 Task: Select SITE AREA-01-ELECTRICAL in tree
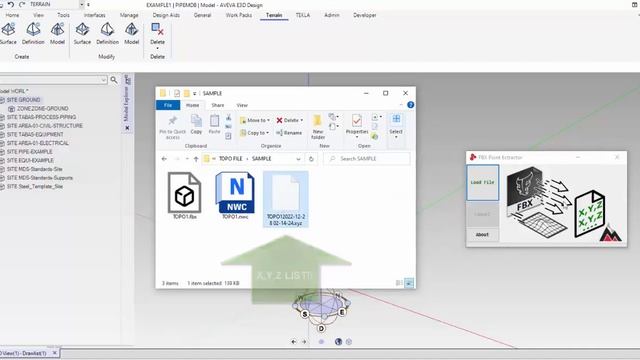(38, 143)
